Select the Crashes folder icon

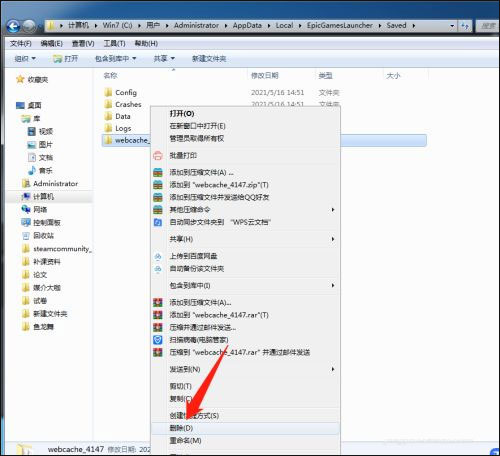pyautogui.click(x=108, y=104)
